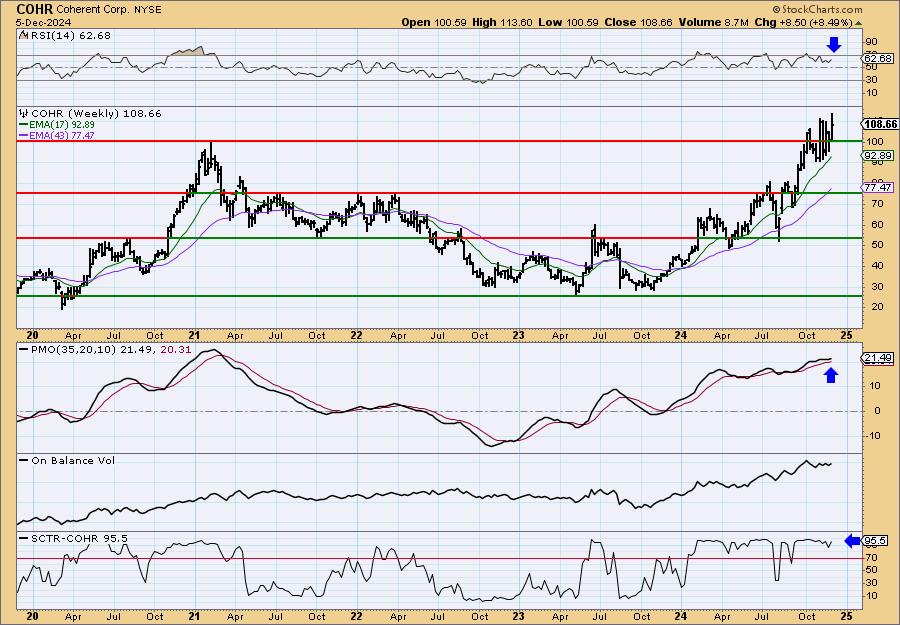Click the -10 tick on the PMO axis

[x=874, y=436]
